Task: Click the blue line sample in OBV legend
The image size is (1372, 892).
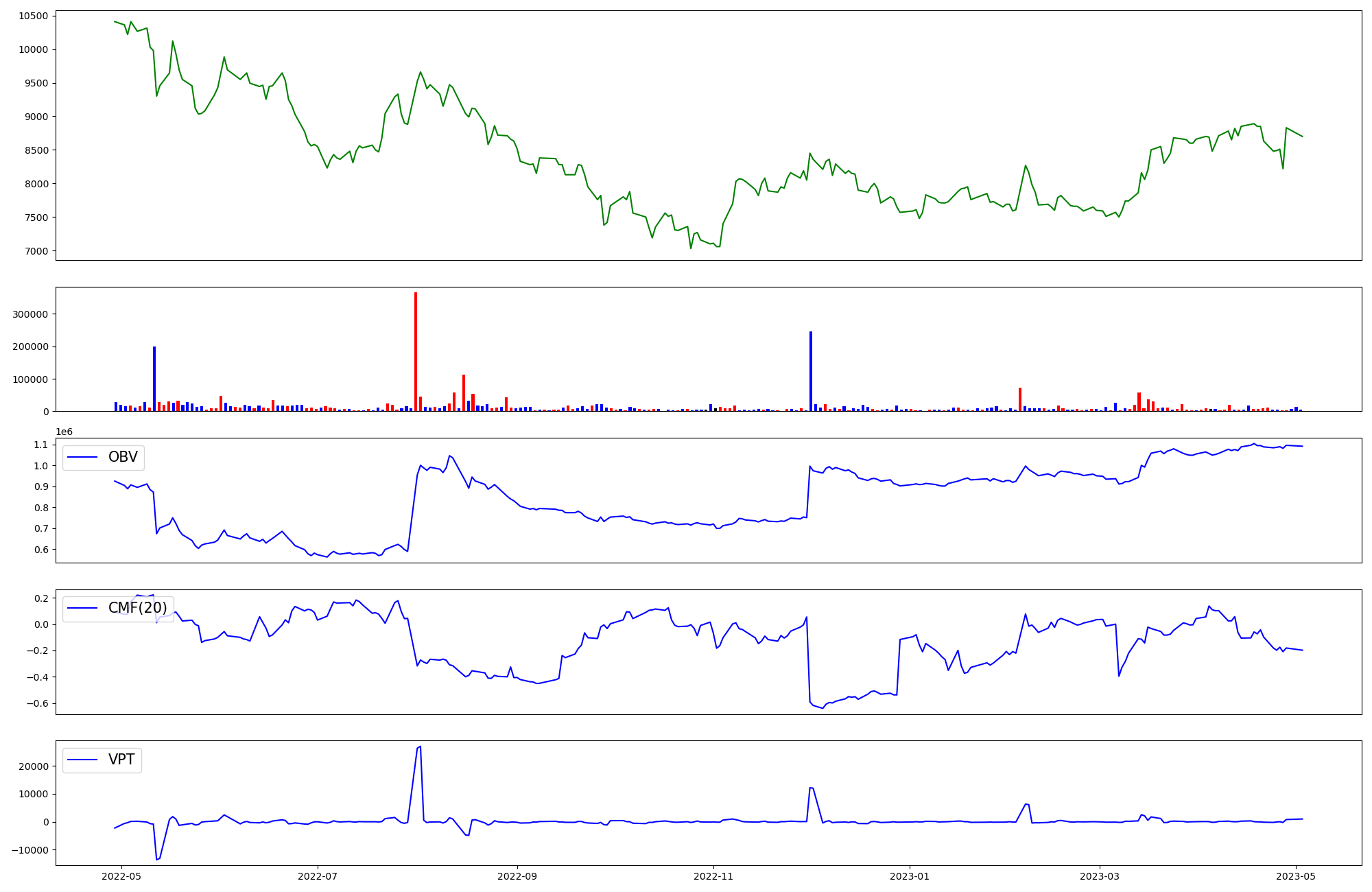Action: [x=83, y=458]
